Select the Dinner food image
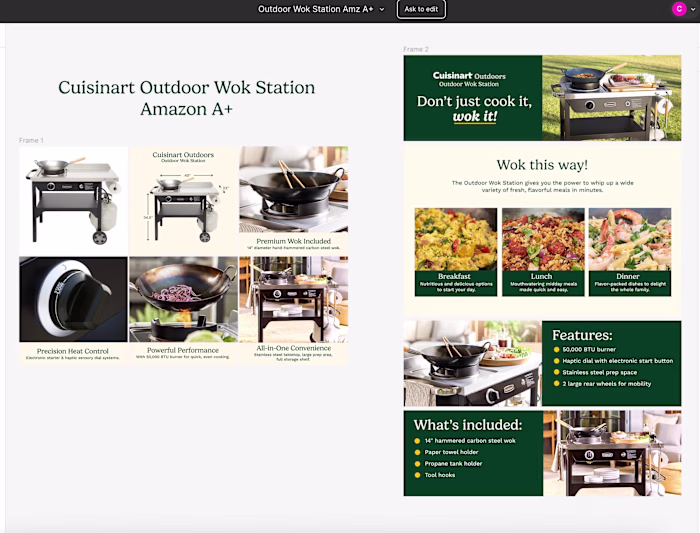 point(629,239)
